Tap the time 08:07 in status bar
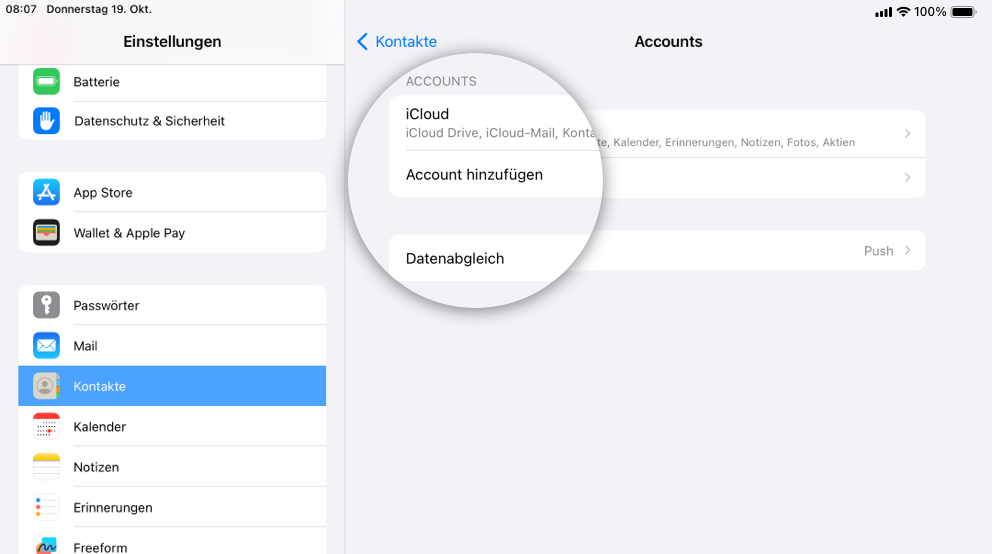The image size is (992, 554). point(21,9)
